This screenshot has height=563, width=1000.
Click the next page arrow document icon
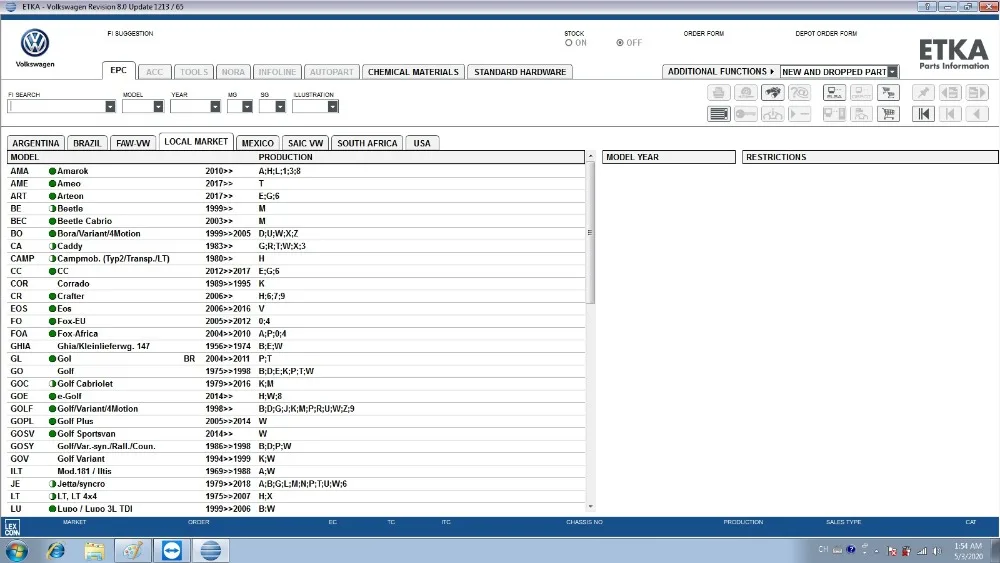click(977, 92)
